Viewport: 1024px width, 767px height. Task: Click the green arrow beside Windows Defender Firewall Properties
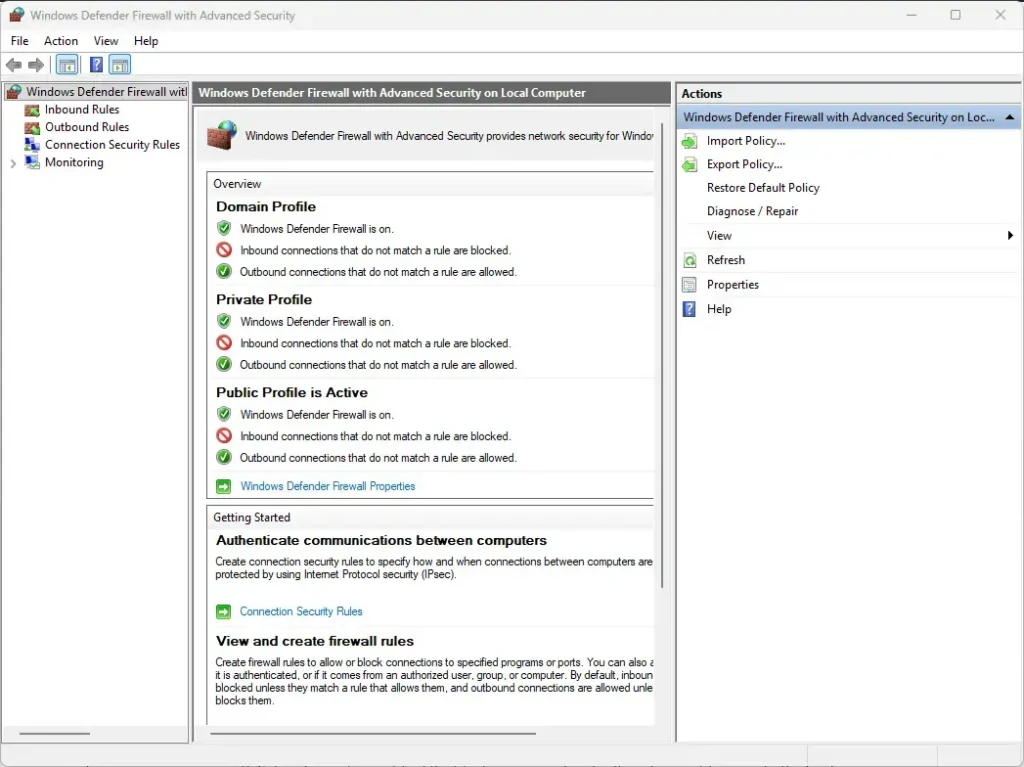tap(223, 487)
